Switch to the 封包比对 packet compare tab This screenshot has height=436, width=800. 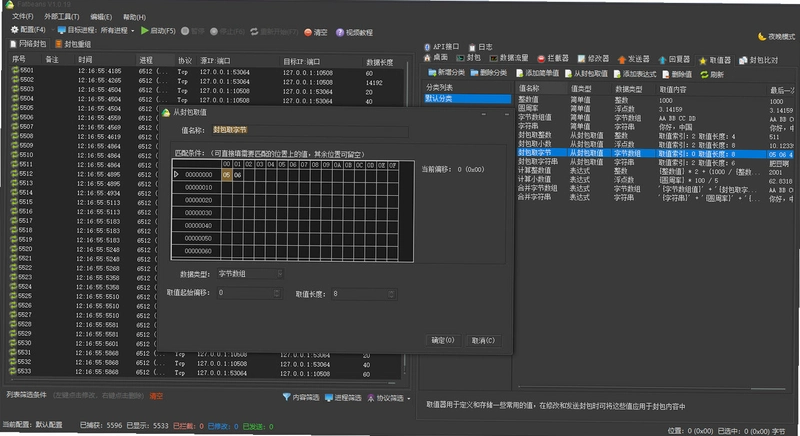(x=759, y=60)
